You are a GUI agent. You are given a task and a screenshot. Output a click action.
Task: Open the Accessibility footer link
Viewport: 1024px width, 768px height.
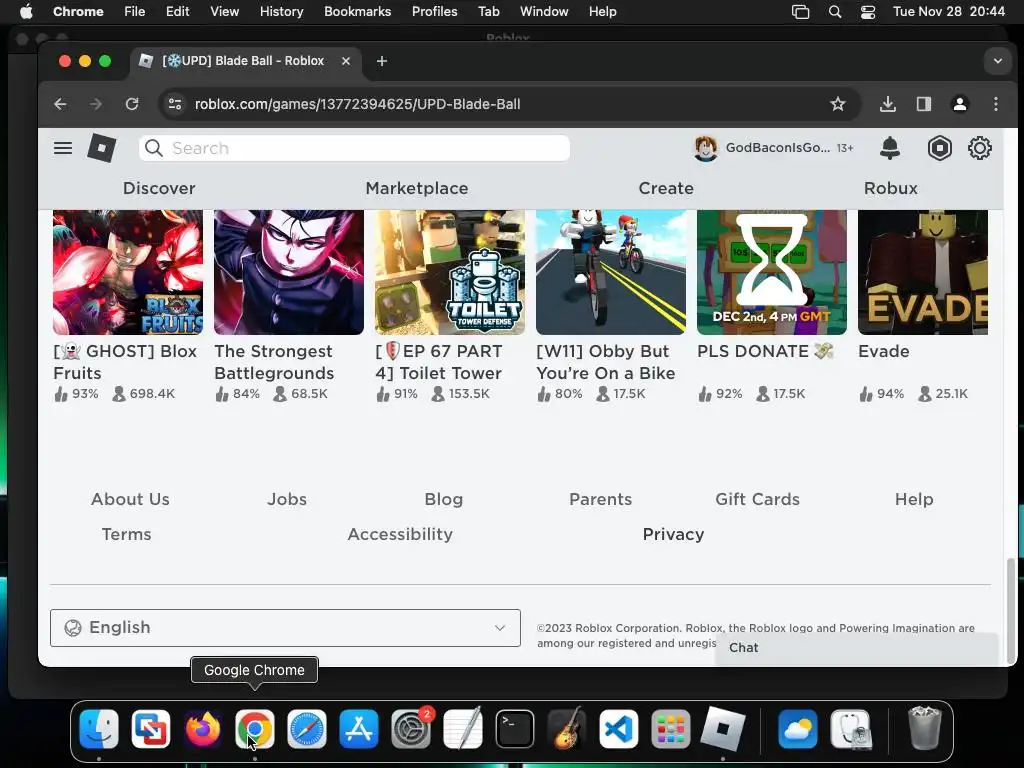pyautogui.click(x=400, y=534)
